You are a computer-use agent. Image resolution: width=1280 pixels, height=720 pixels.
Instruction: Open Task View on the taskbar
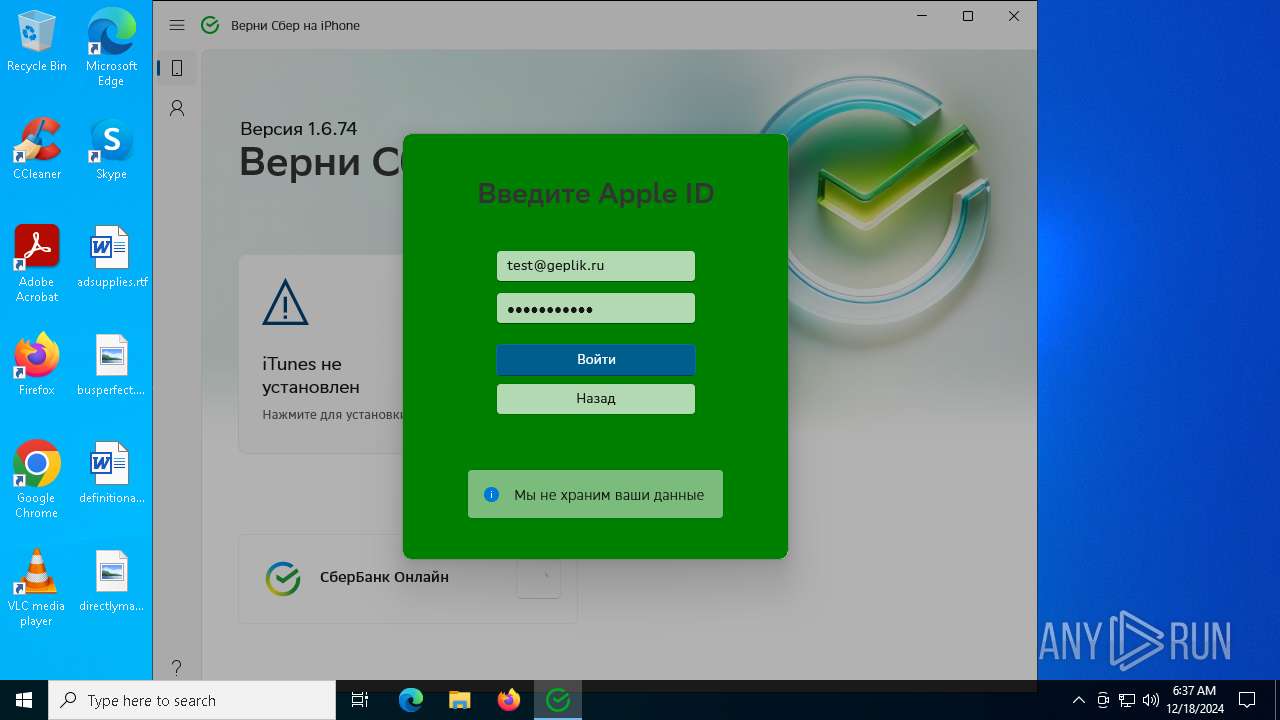360,700
